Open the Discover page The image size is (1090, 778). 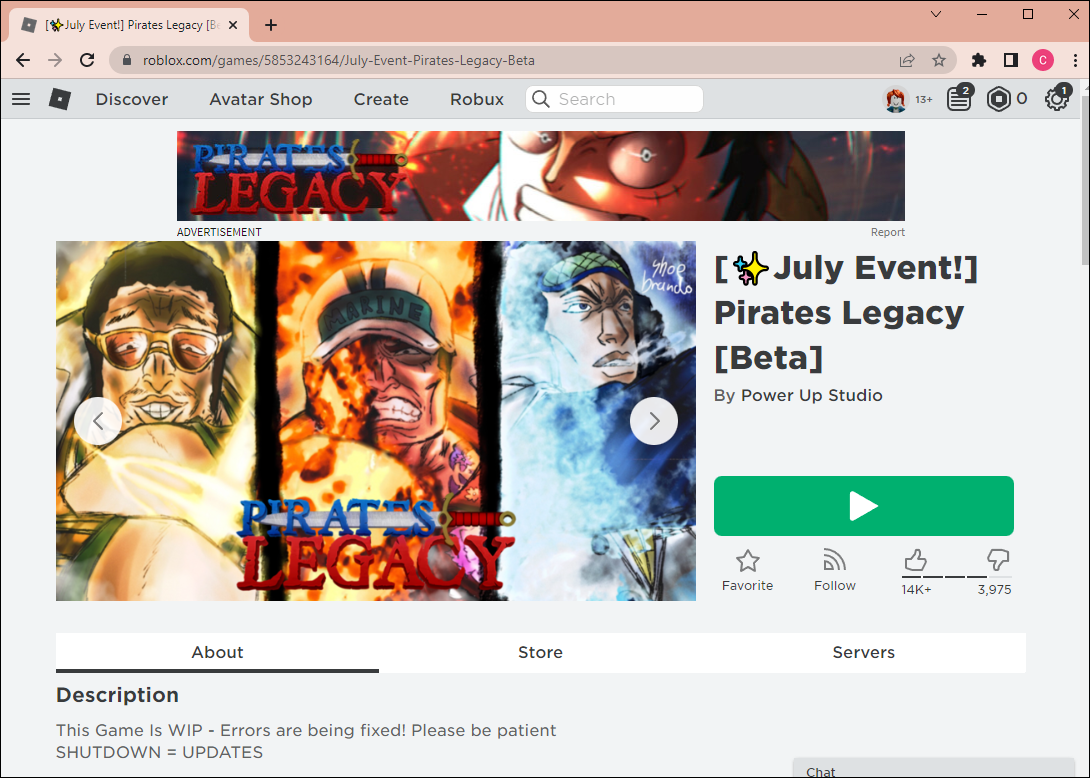tap(132, 99)
